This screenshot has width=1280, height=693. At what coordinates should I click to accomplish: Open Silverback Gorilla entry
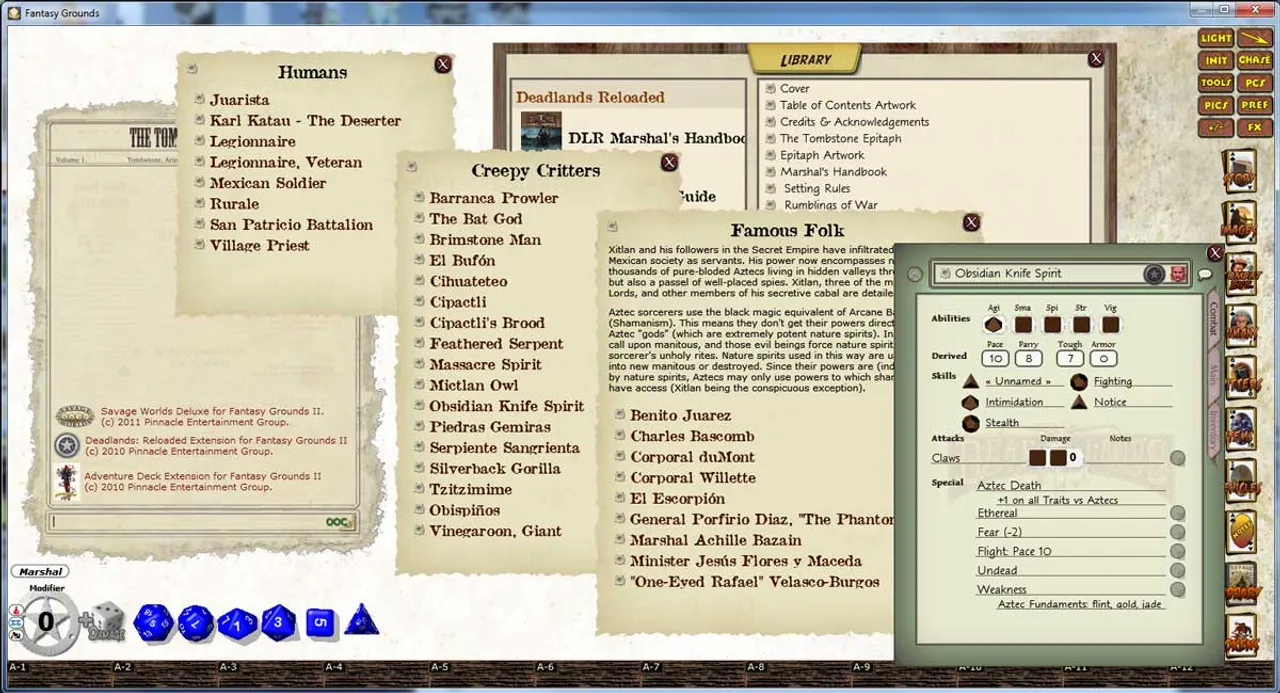(x=494, y=469)
